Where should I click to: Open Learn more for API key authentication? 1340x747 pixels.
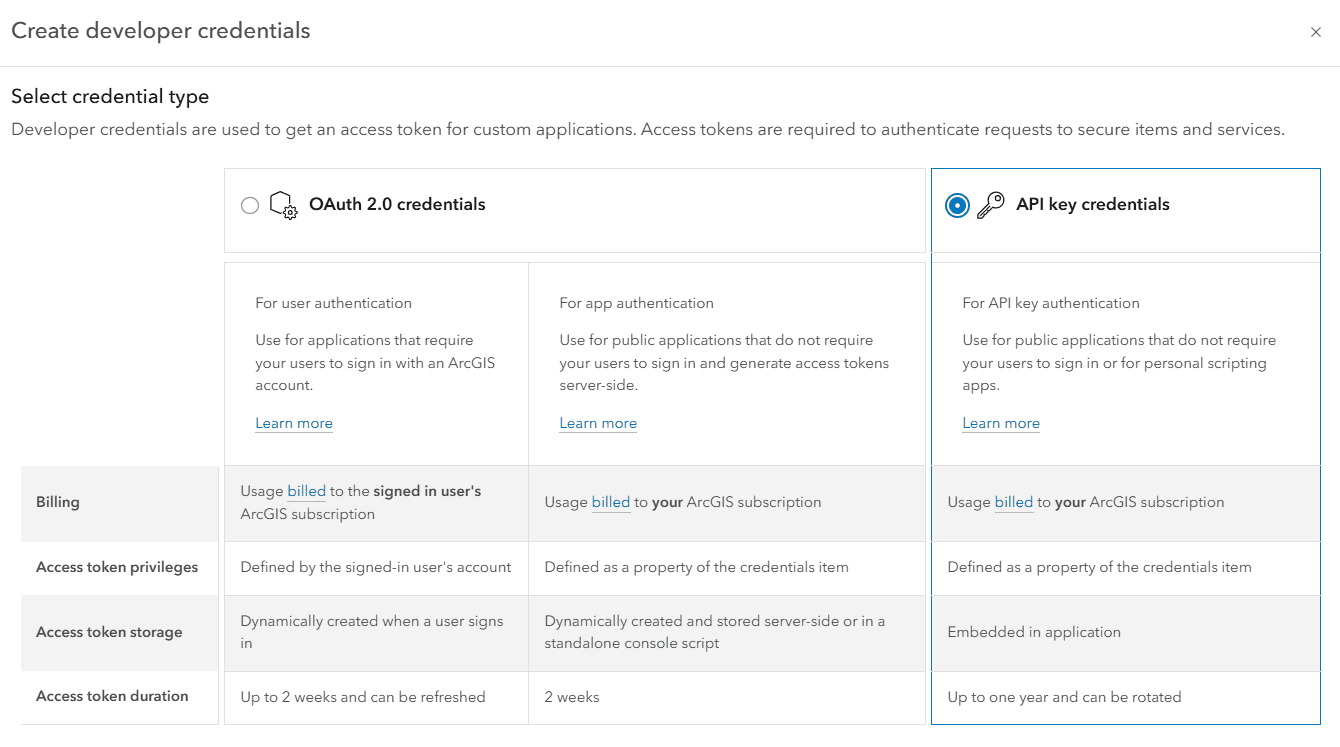1000,423
